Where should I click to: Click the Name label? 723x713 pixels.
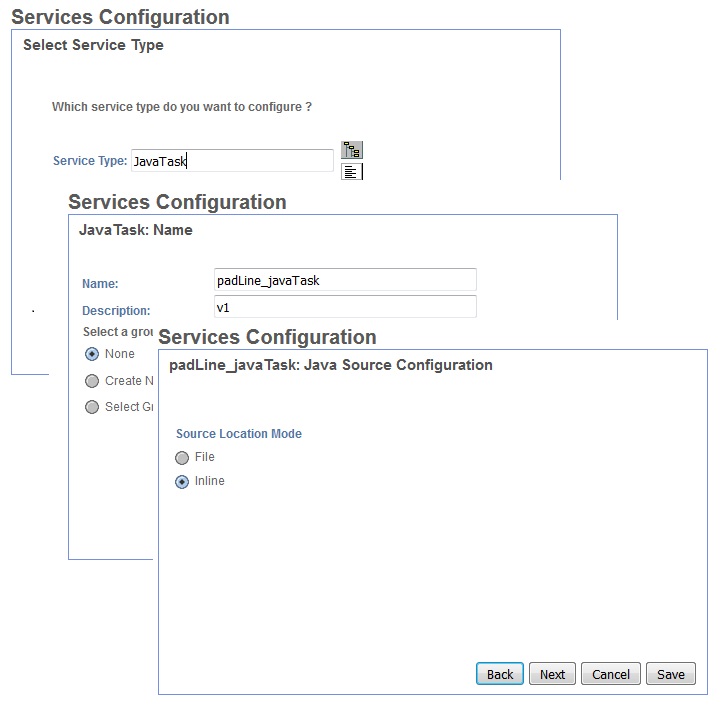[100, 285]
